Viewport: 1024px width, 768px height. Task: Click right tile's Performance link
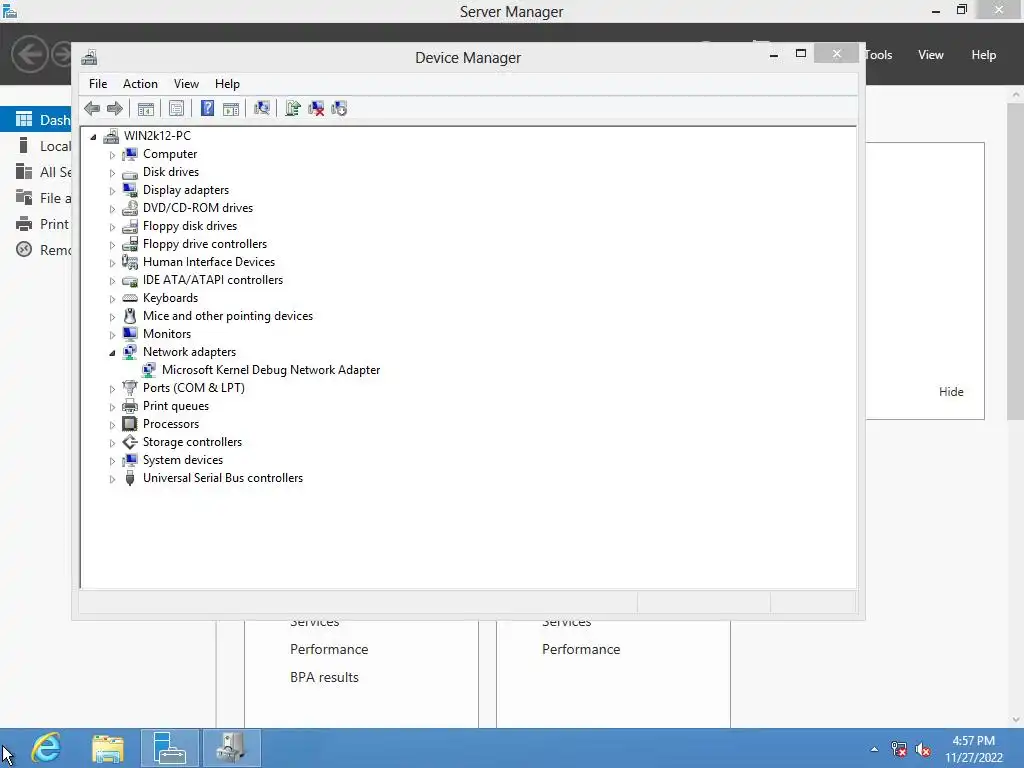[581, 649]
